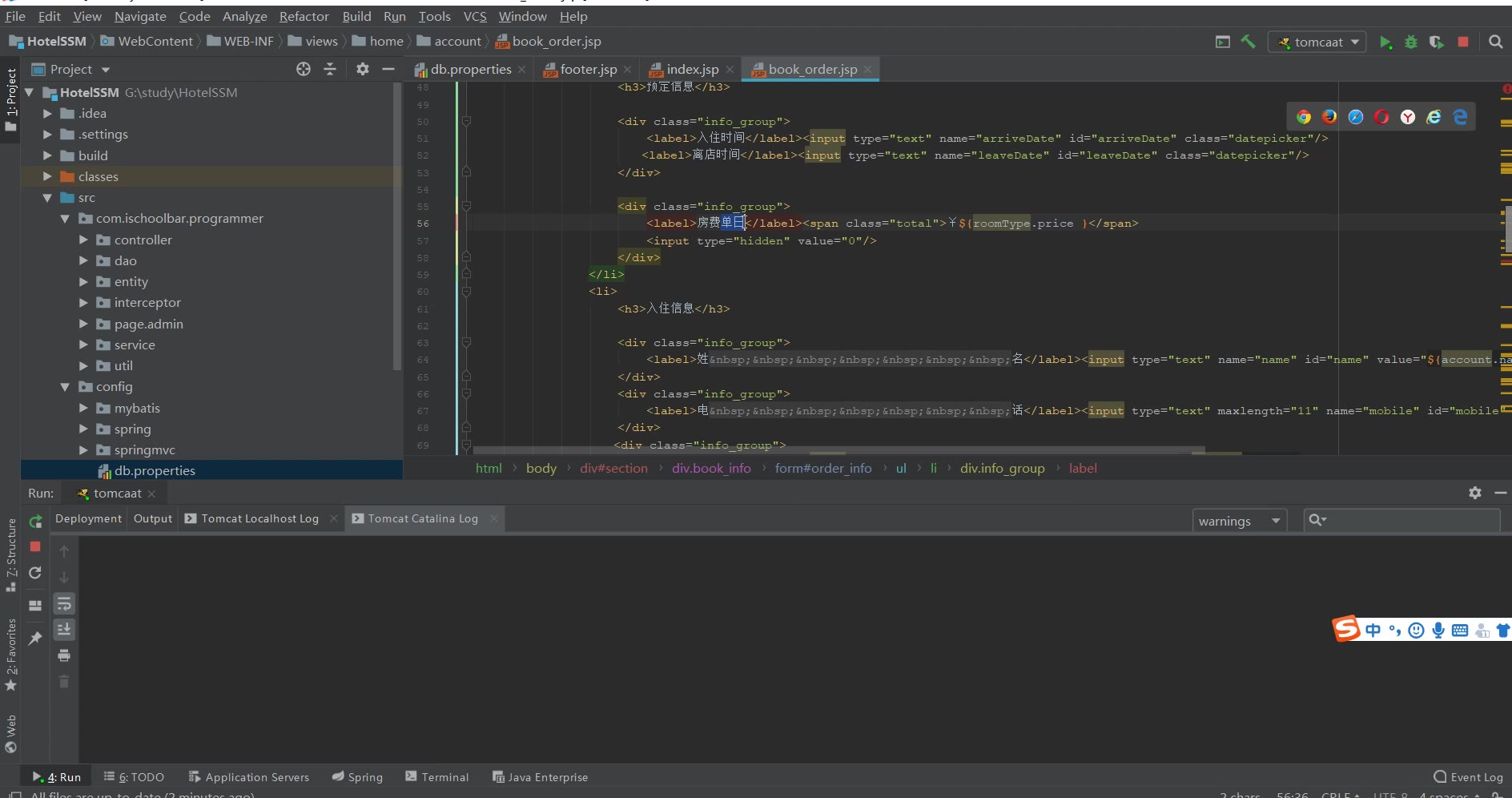Open the Refactor menu
Screen dimensions: 1512x798
pyautogui.click(x=304, y=16)
